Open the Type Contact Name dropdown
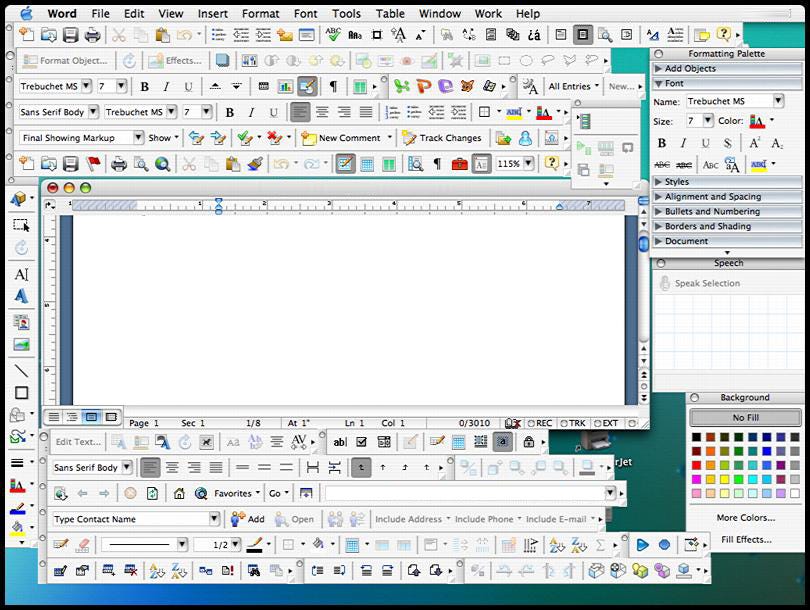 click(x=214, y=519)
